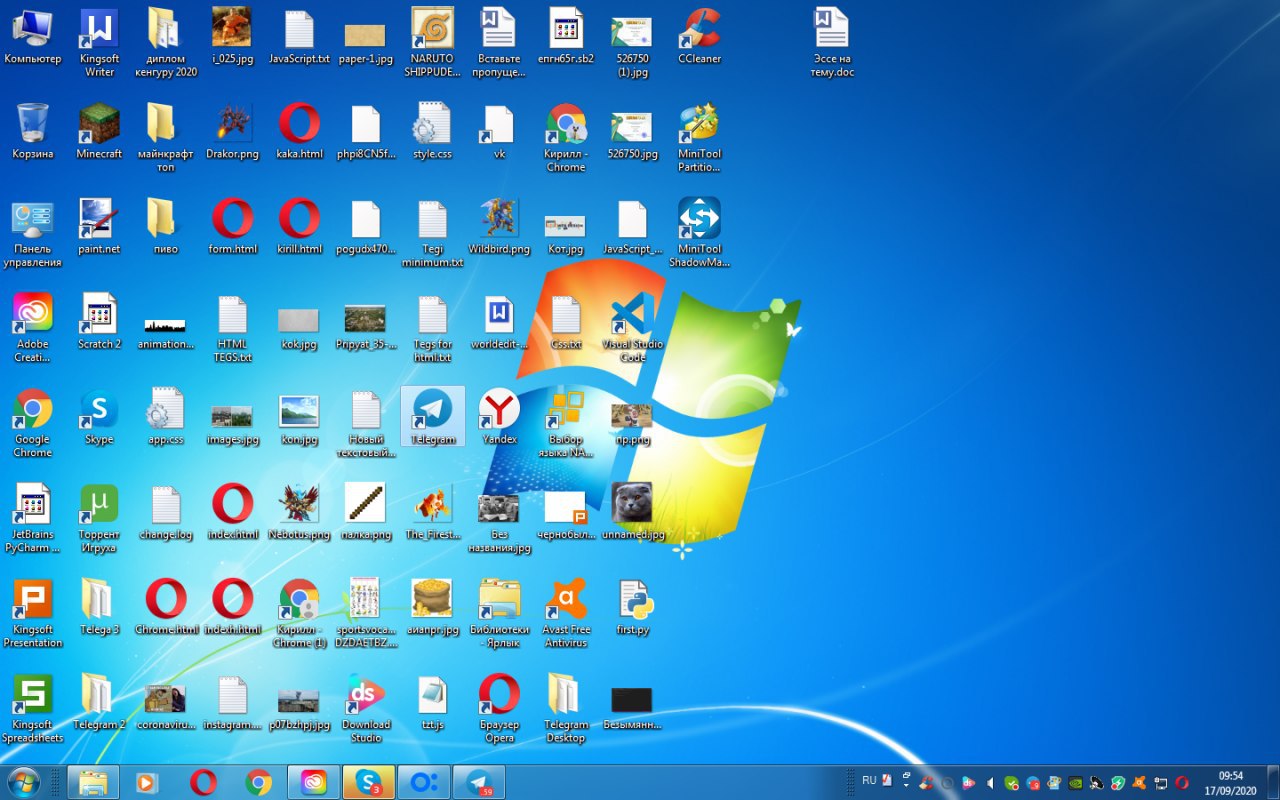This screenshot has width=1280, height=800.
Task: Switch to Skype on the taskbar
Action: click(x=368, y=782)
